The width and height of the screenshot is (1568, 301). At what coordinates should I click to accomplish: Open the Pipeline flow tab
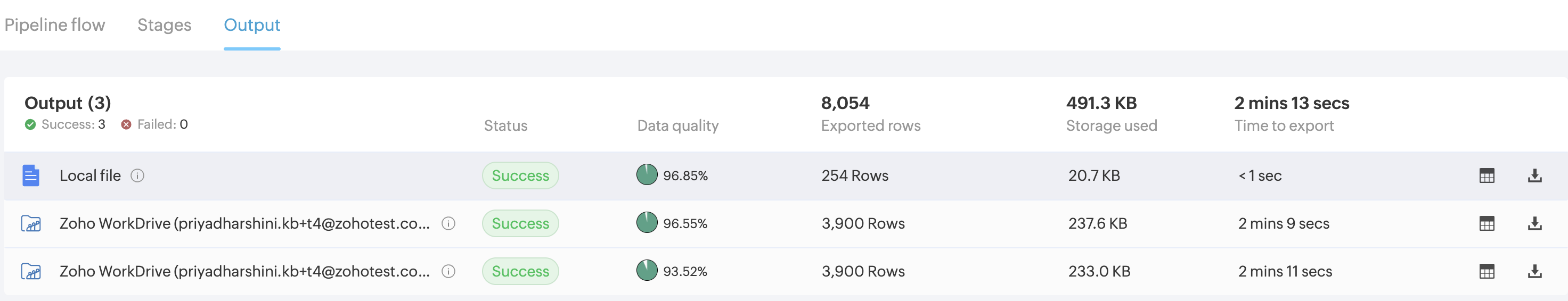tap(55, 25)
